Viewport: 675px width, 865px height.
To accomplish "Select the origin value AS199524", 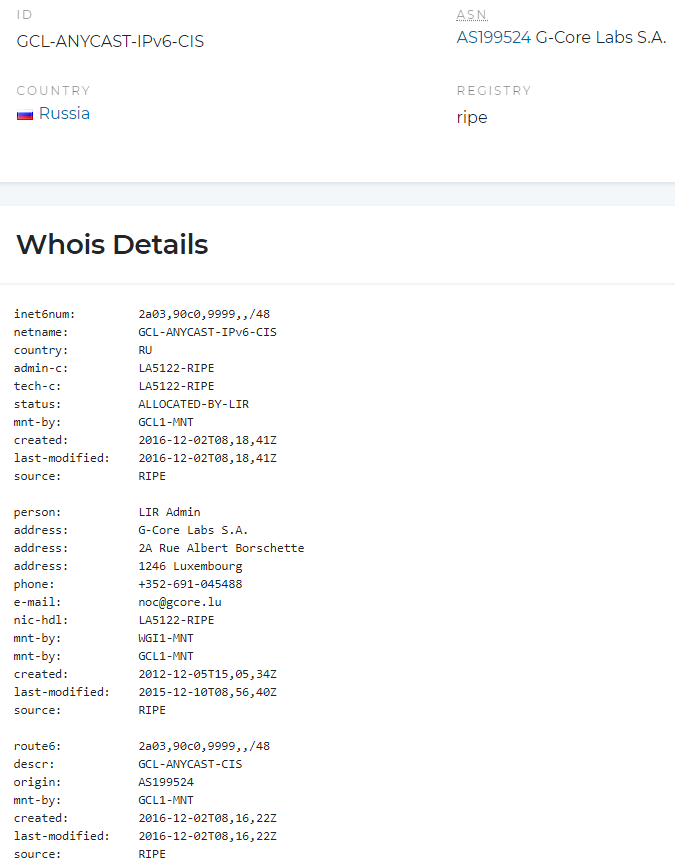I will coord(166,782).
